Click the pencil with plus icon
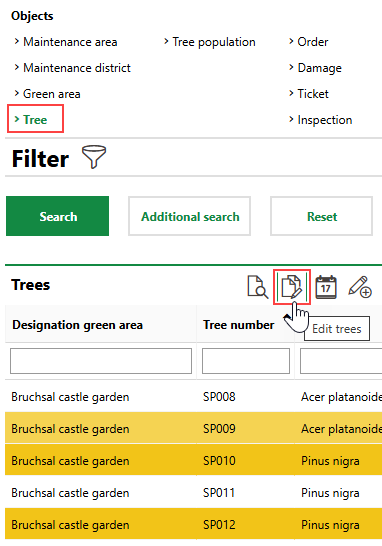Image resolution: width=382 pixels, height=546 pixels. click(x=360, y=287)
